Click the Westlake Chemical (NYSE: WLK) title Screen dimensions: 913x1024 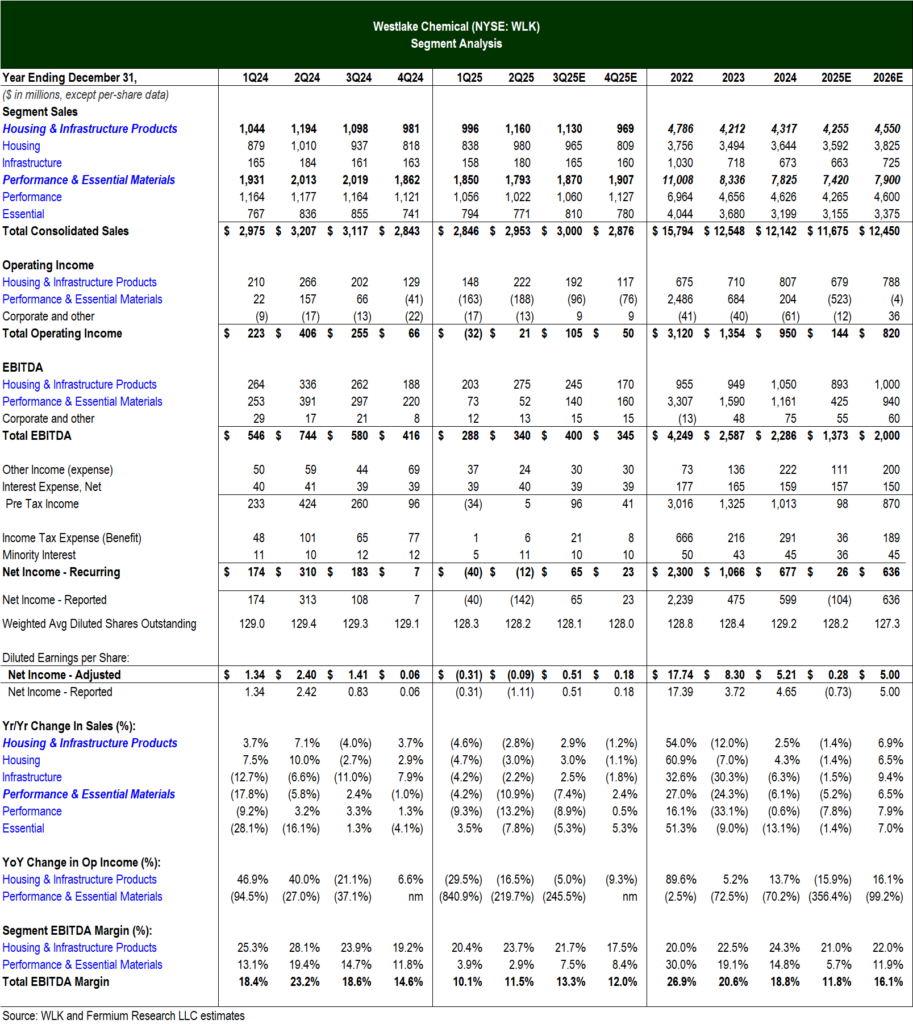coord(456,27)
